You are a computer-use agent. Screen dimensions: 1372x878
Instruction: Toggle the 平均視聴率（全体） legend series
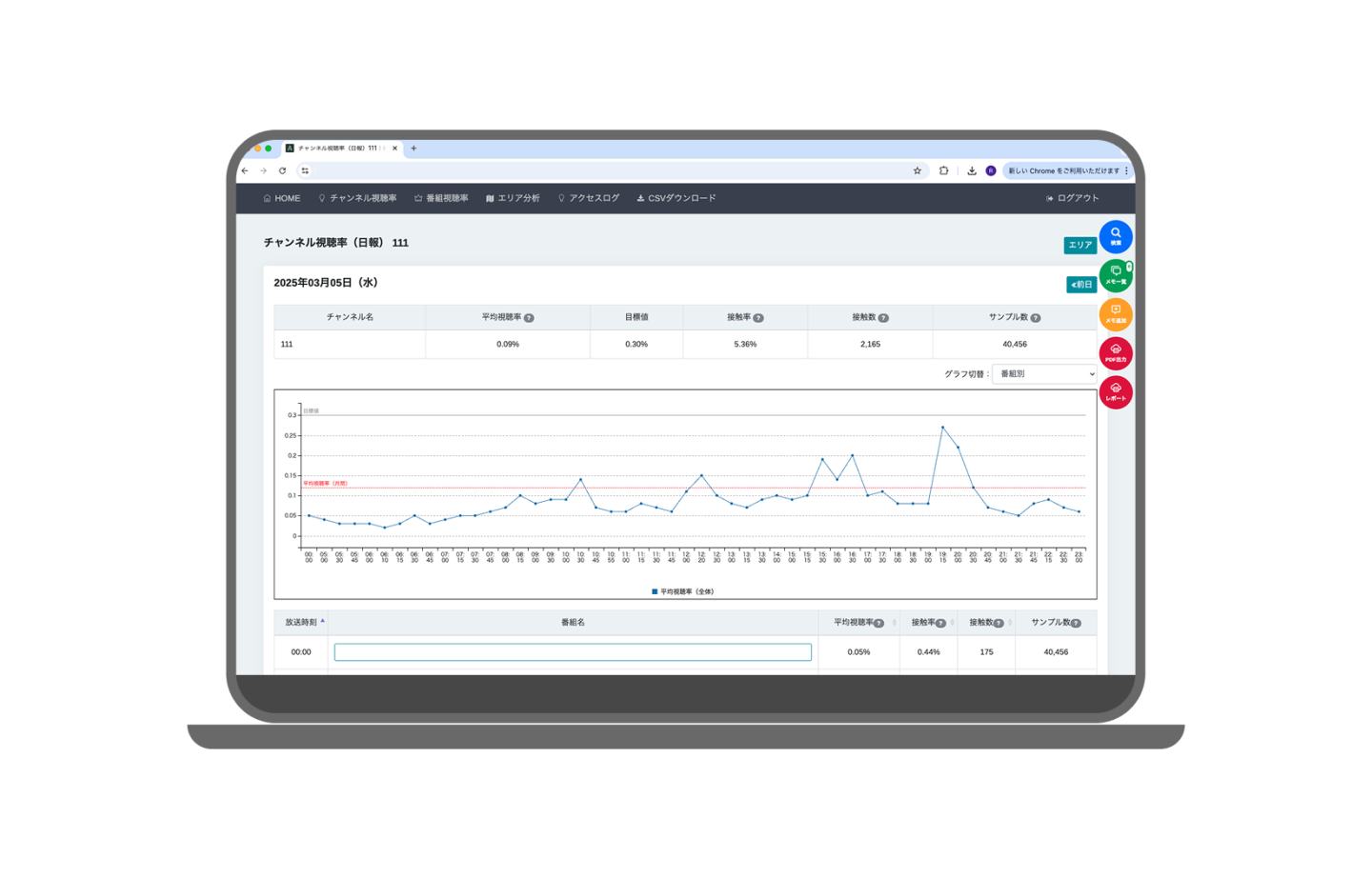682,591
